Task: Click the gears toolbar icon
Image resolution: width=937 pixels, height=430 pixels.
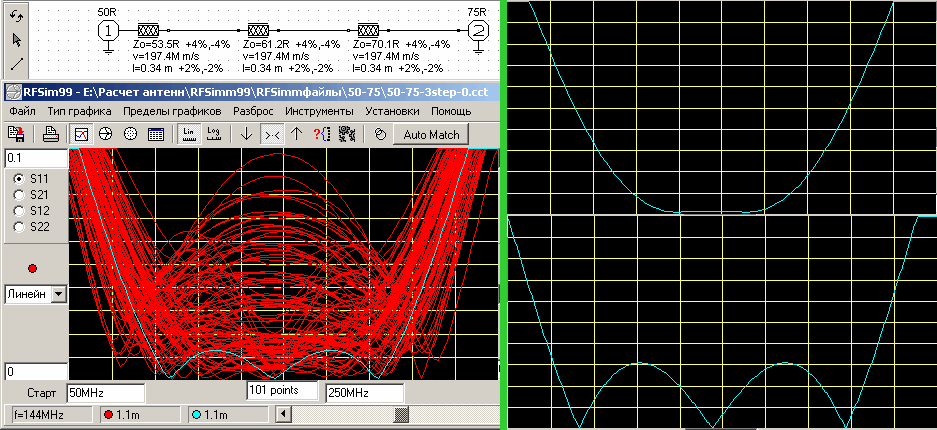Action: 346,134
